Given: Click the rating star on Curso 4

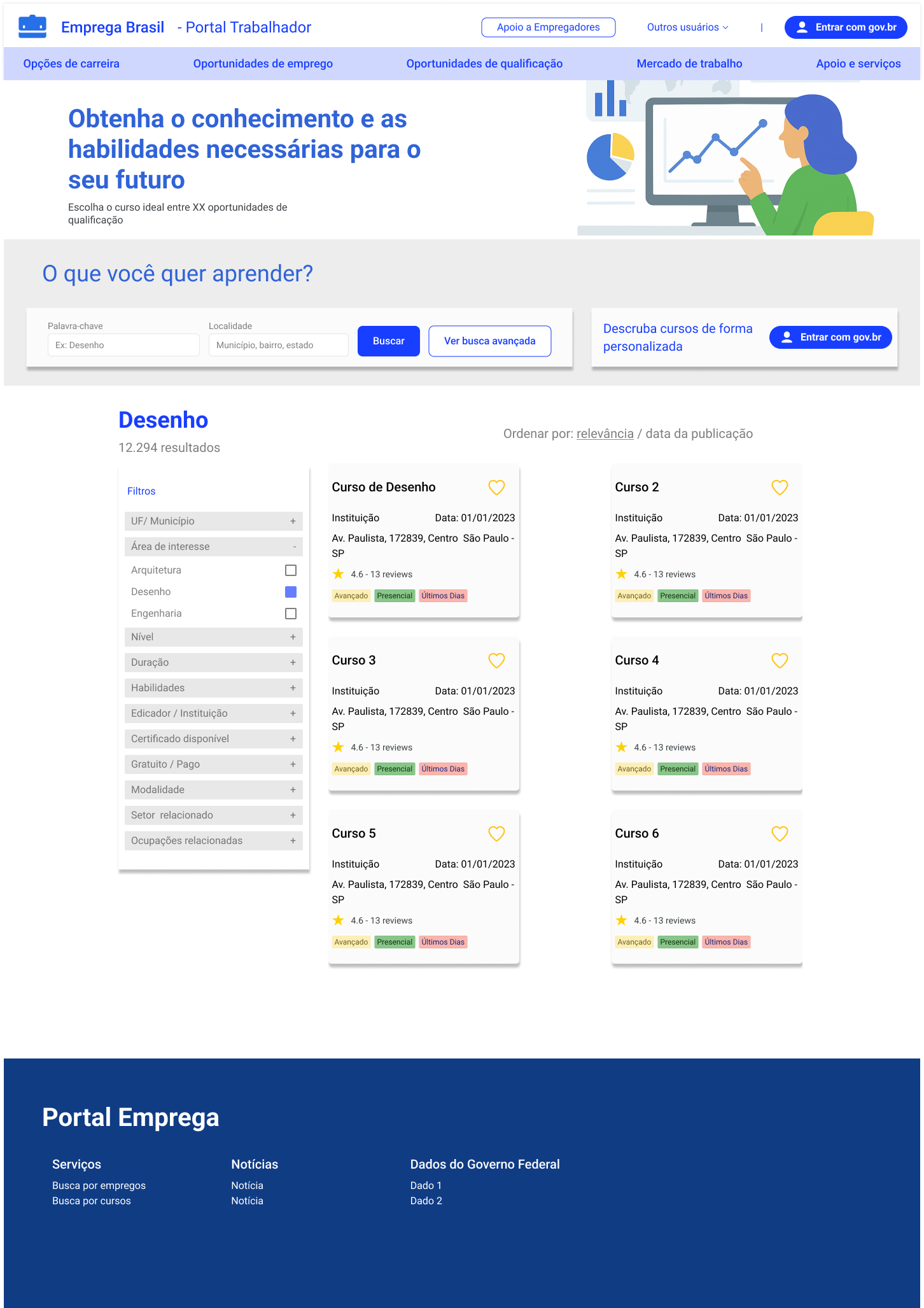Looking at the screenshot, I should (621, 747).
